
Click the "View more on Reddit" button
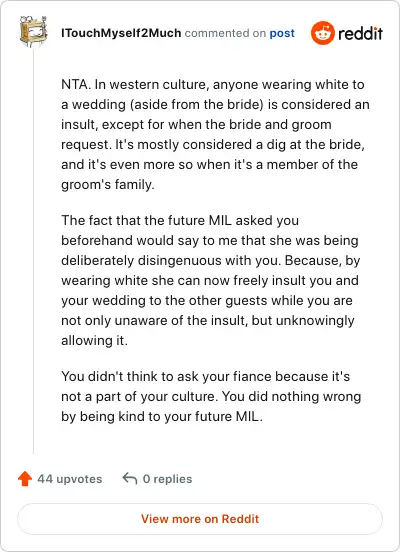point(200,519)
